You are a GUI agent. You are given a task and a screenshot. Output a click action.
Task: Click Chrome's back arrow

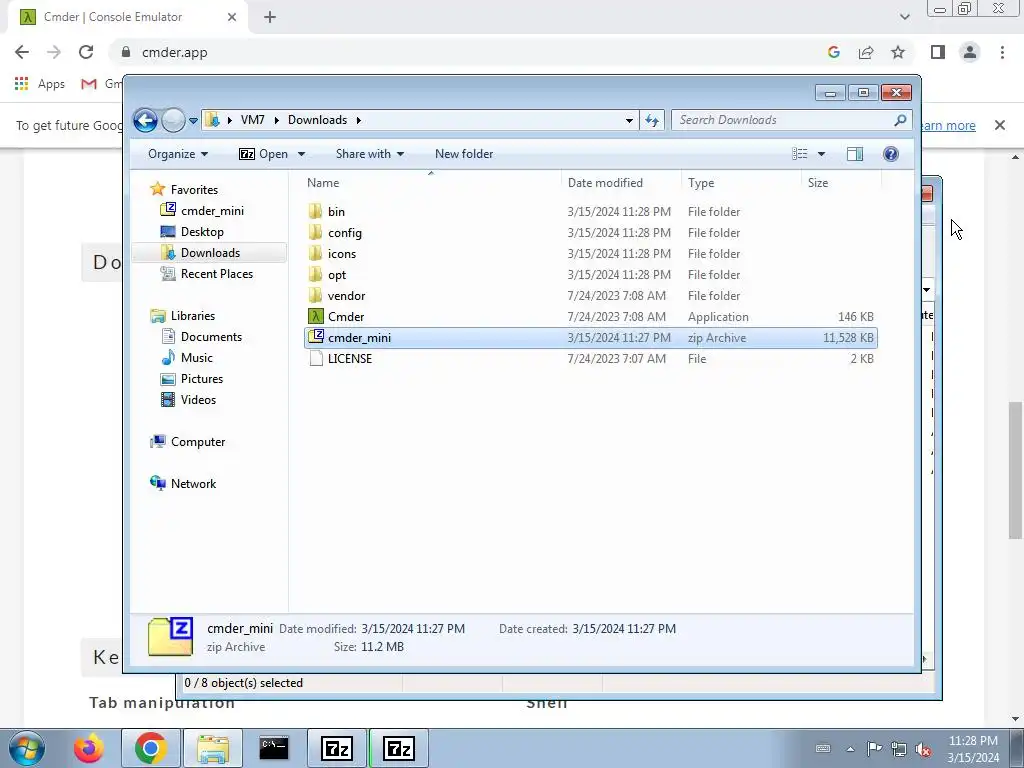click(22, 52)
